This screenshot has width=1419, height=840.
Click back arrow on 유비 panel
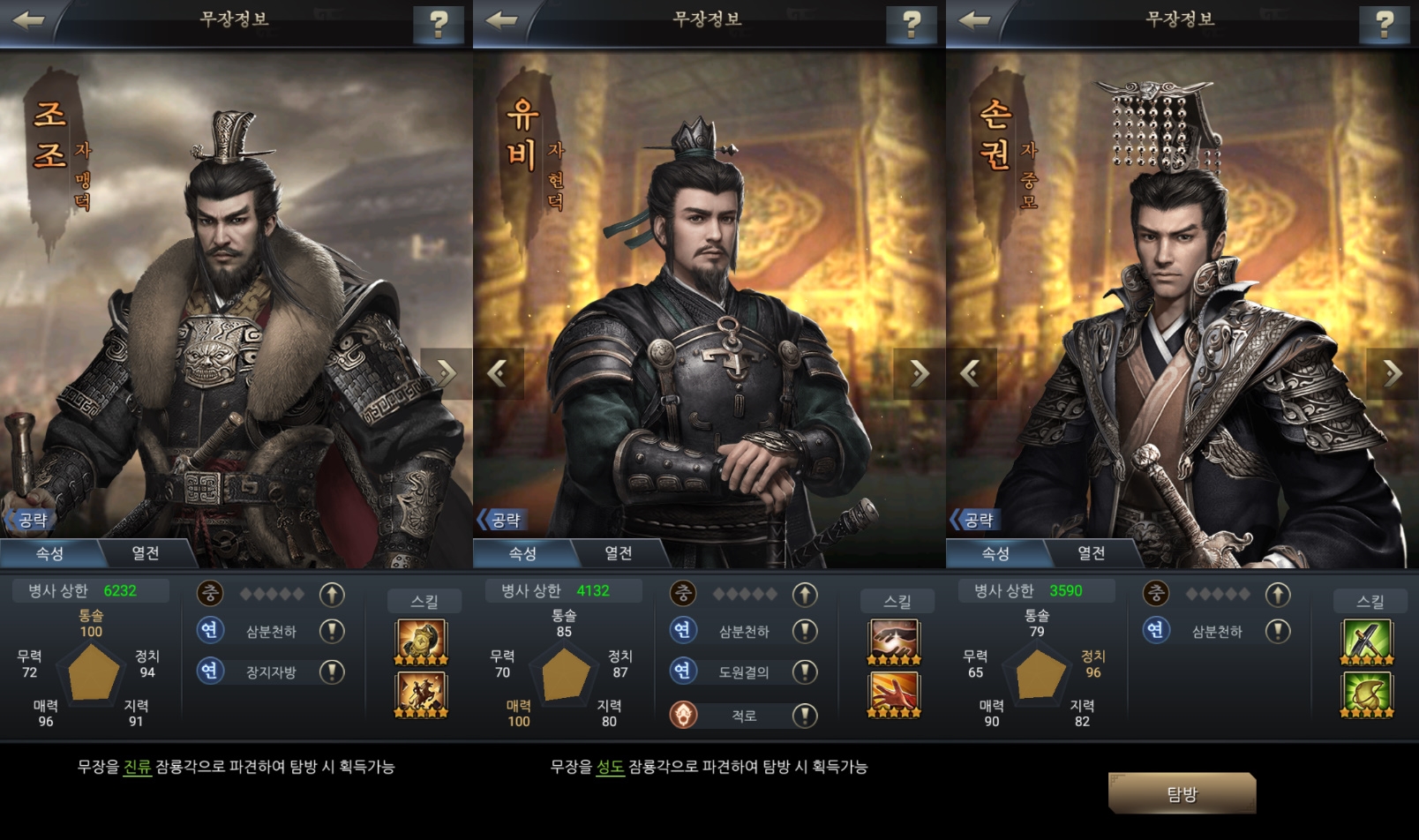502,20
